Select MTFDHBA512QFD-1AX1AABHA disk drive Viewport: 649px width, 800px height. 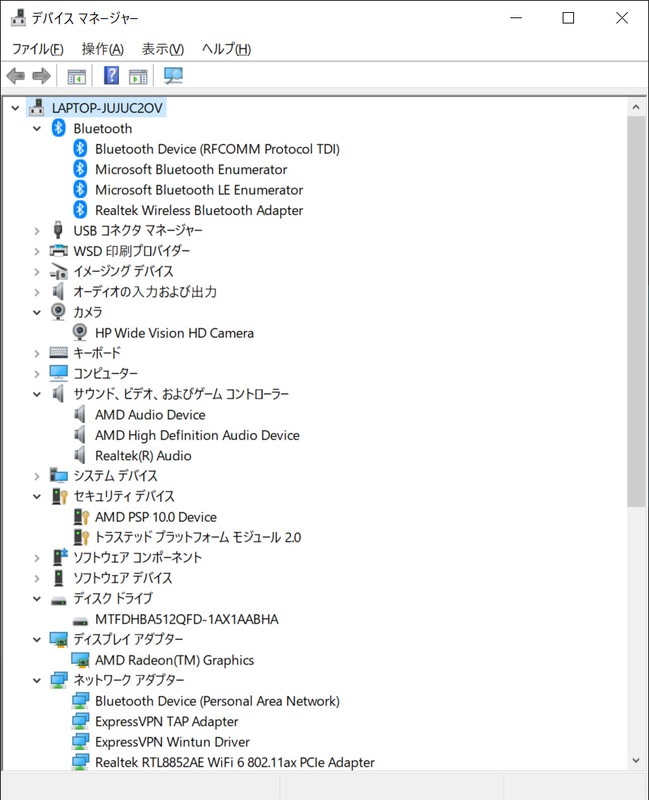(x=187, y=619)
